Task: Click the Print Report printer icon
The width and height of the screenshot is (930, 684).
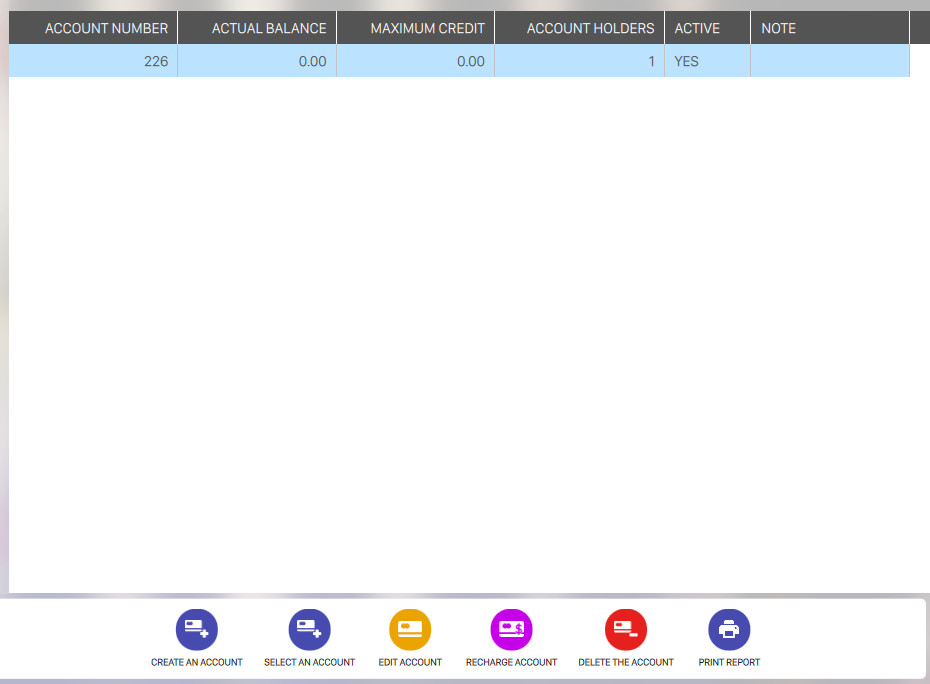Action: click(729, 630)
